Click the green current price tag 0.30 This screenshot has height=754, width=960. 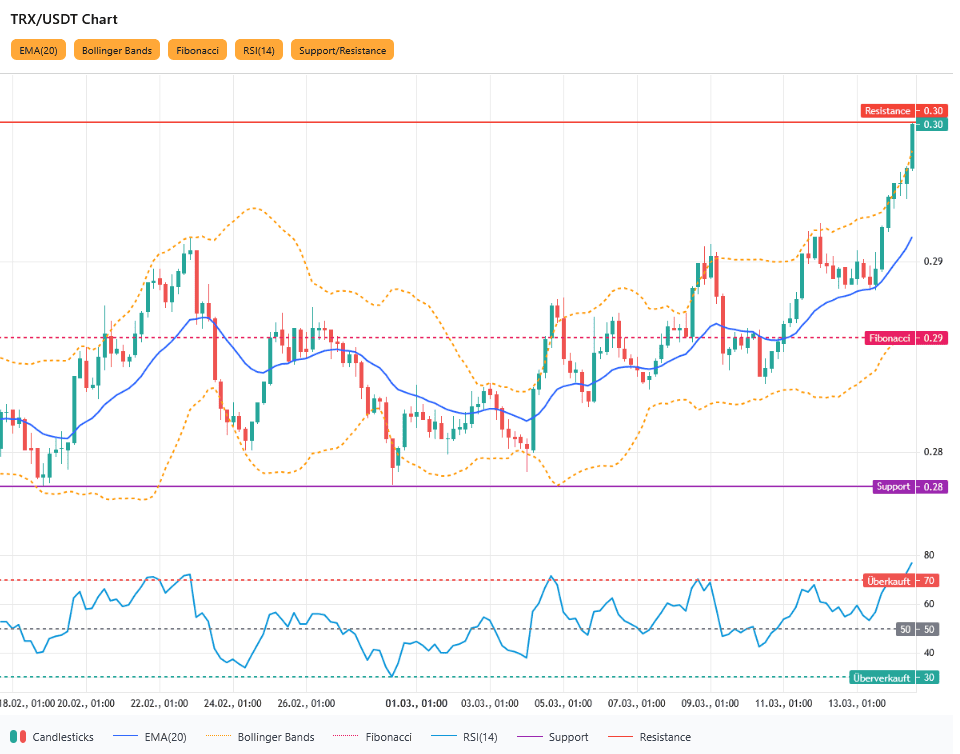(x=932, y=125)
